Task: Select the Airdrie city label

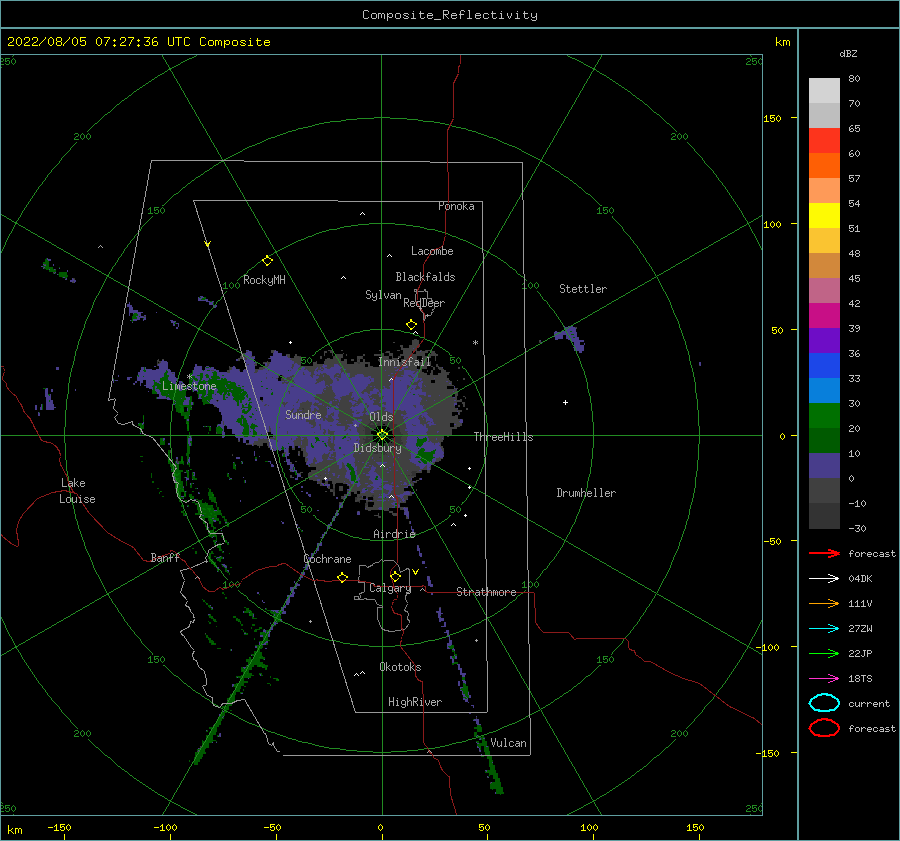Action: pos(394,534)
